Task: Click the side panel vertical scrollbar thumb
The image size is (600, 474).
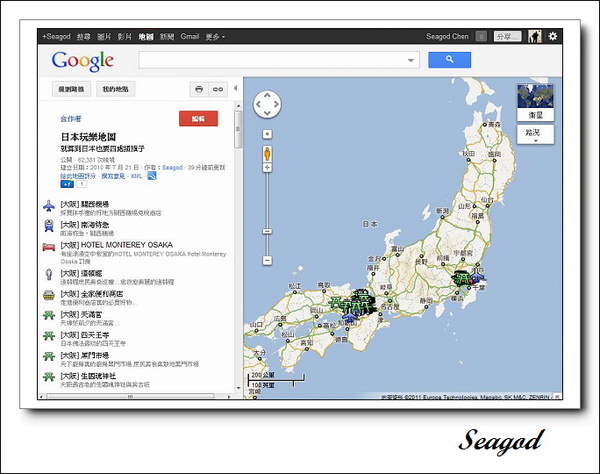Action: pos(238,129)
